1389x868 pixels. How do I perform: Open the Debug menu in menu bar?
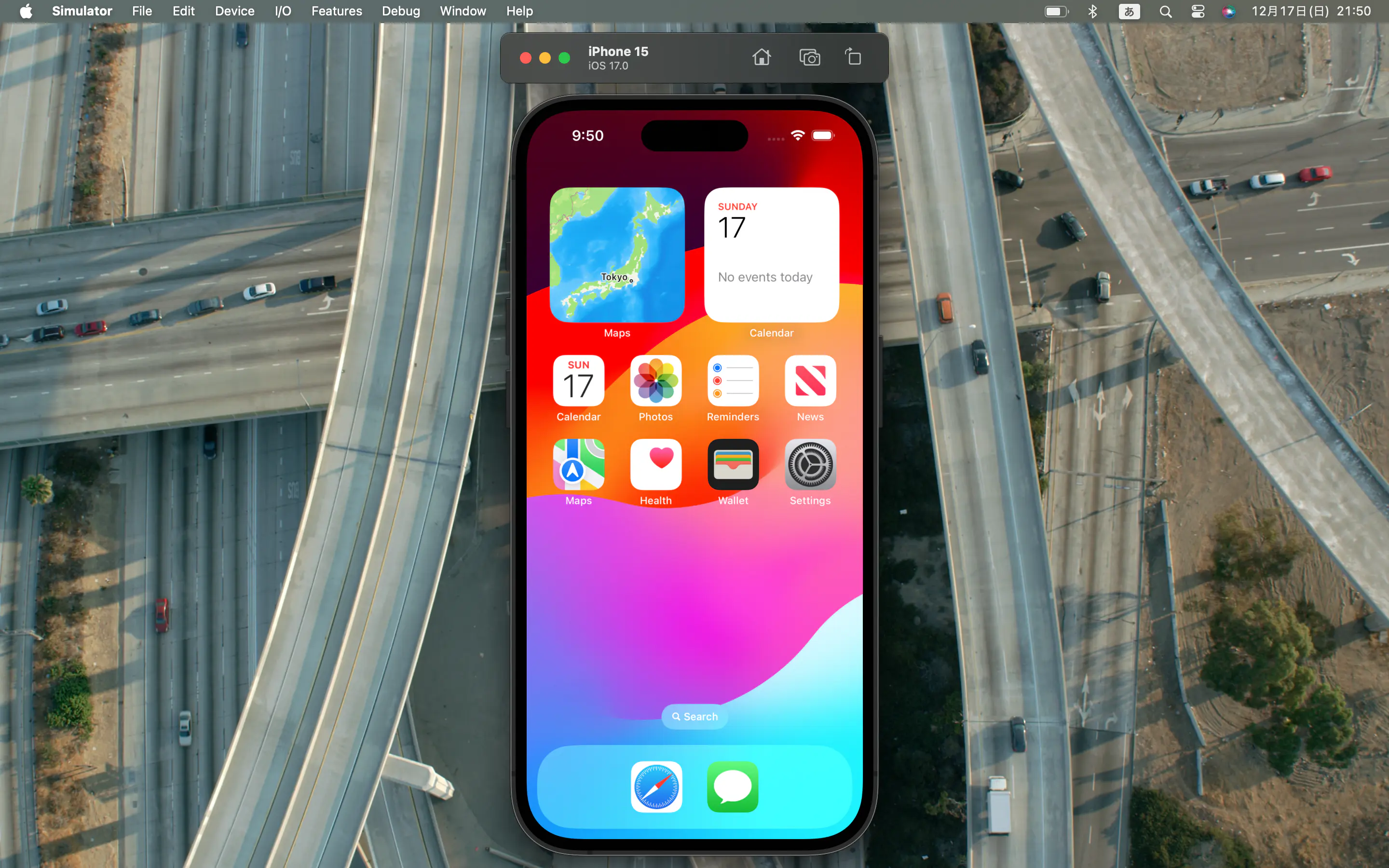[x=399, y=11]
